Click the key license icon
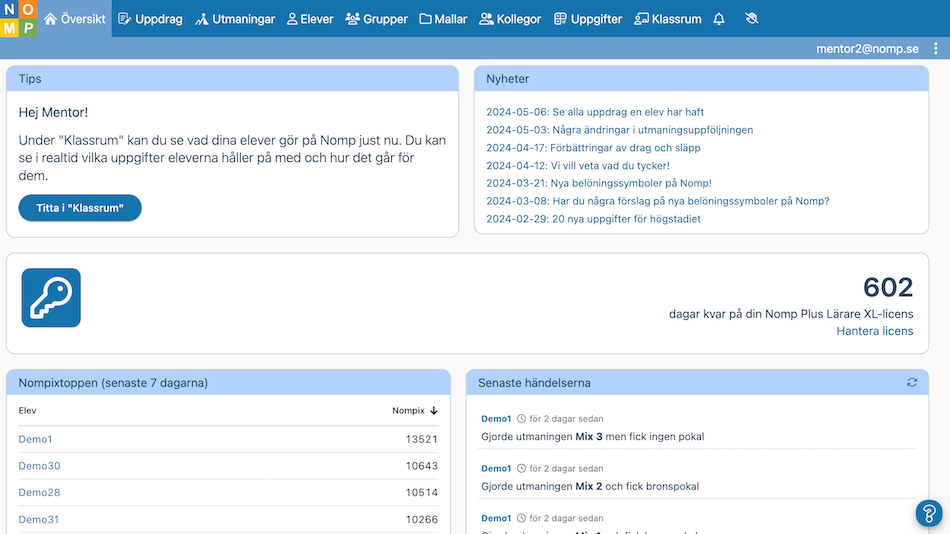The image size is (950, 534). [x=51, y=298]
